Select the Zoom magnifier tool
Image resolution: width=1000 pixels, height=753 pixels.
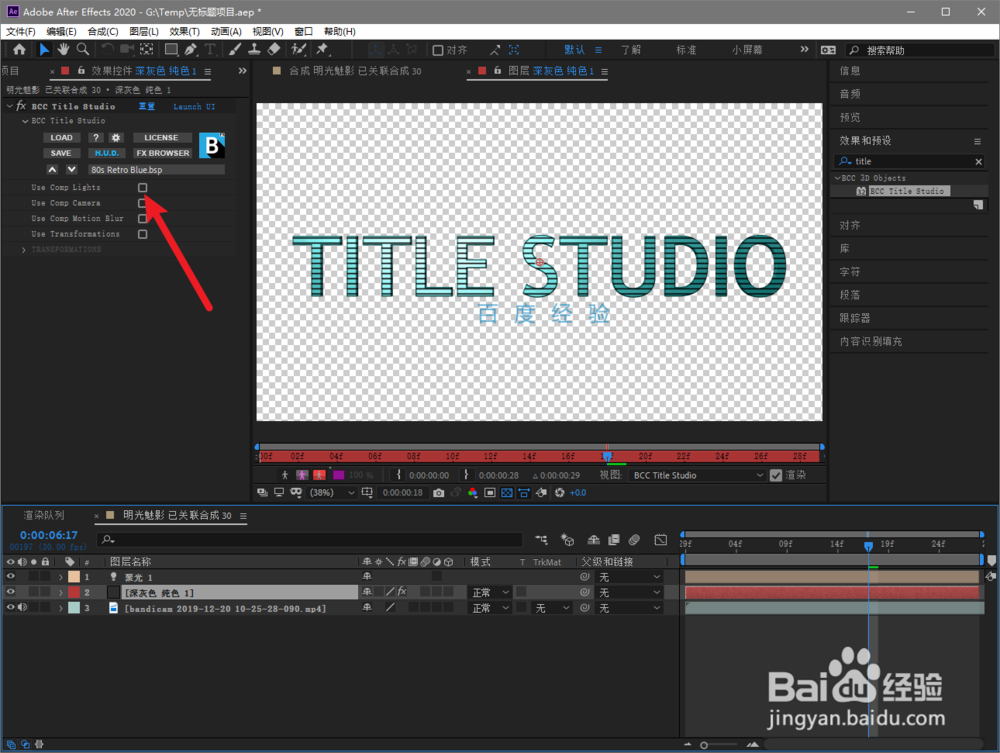pyautogui.click(x=82, y=49)
